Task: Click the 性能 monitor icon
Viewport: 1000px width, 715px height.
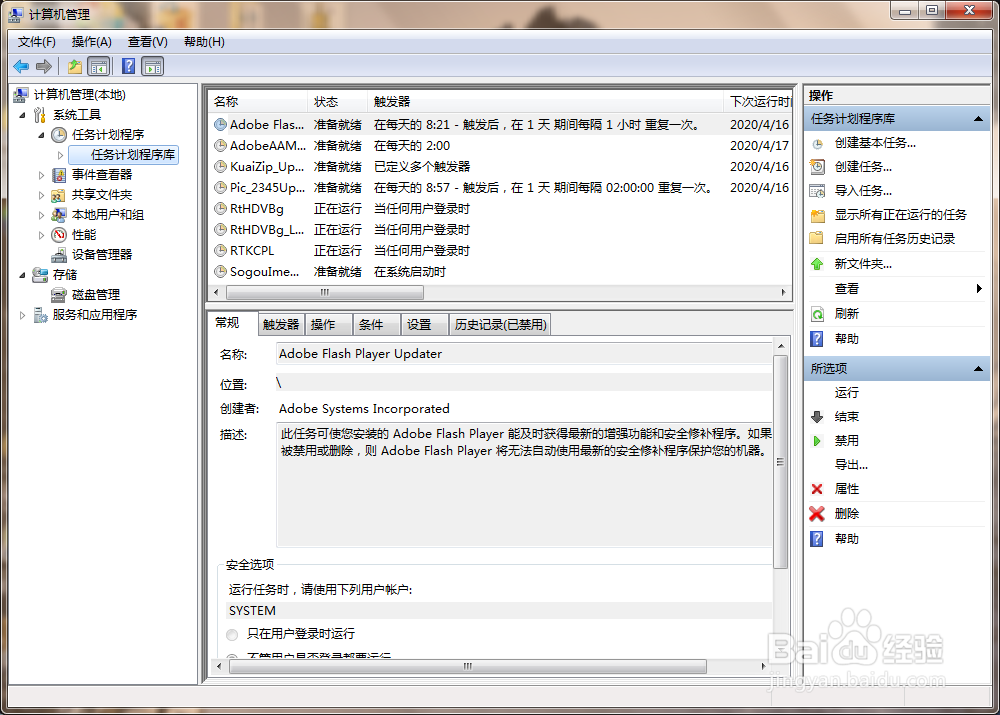Action: (59, 235)
